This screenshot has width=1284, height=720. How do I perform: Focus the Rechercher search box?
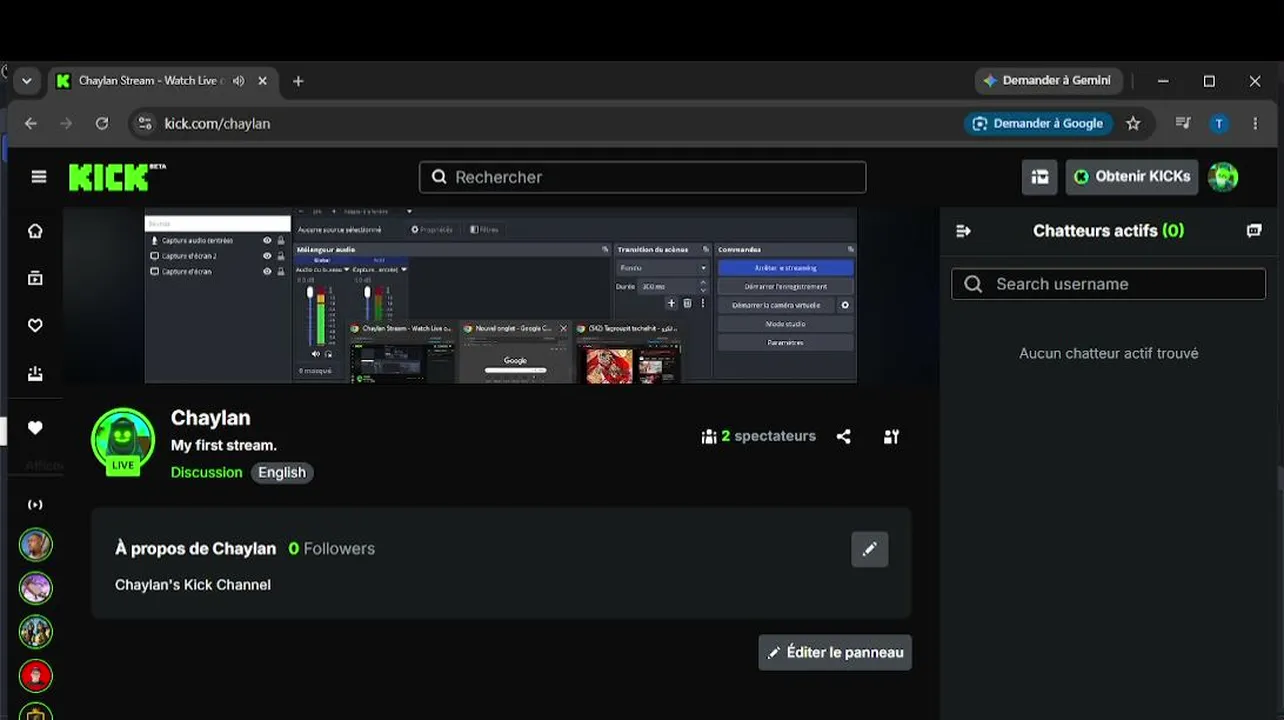coord(643,177)
